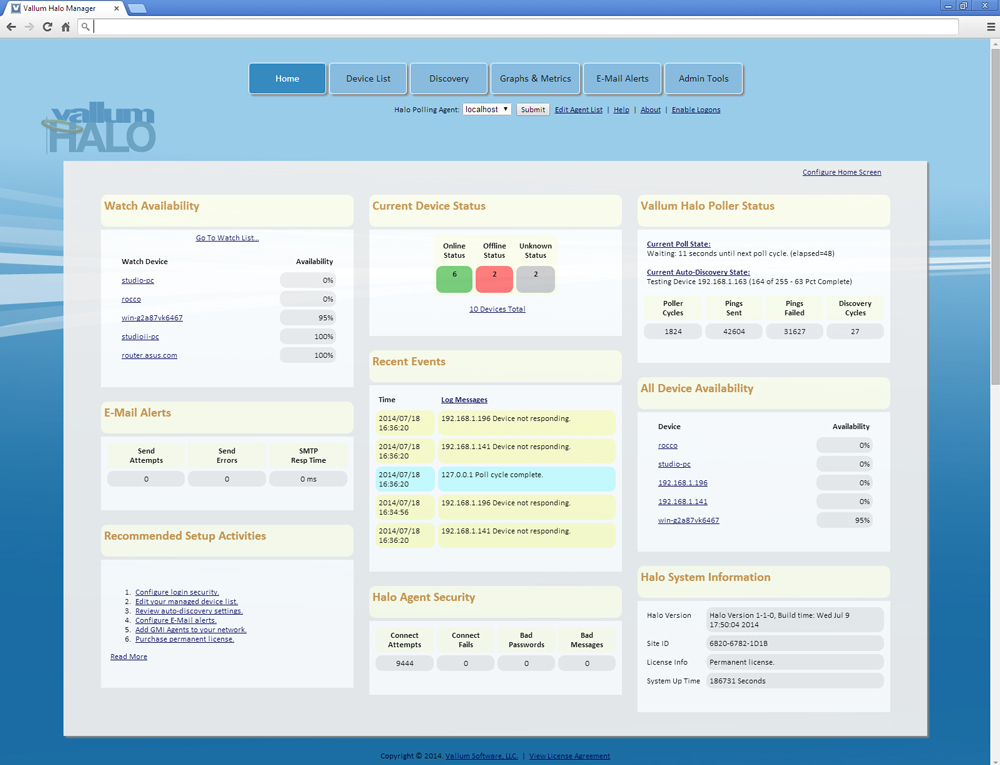Click the gray Unknown Status box
1000x765 pixels.
coord(536,279)
